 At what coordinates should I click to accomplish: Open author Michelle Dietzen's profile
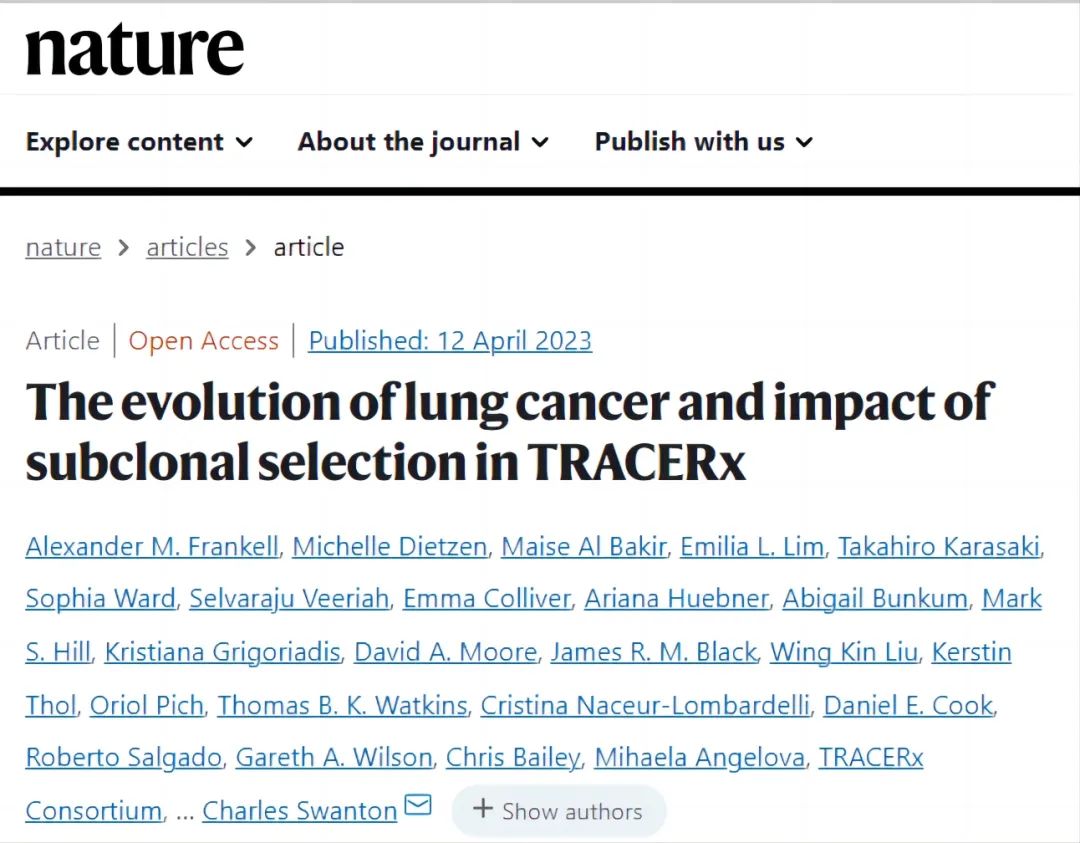click(390, 547)
